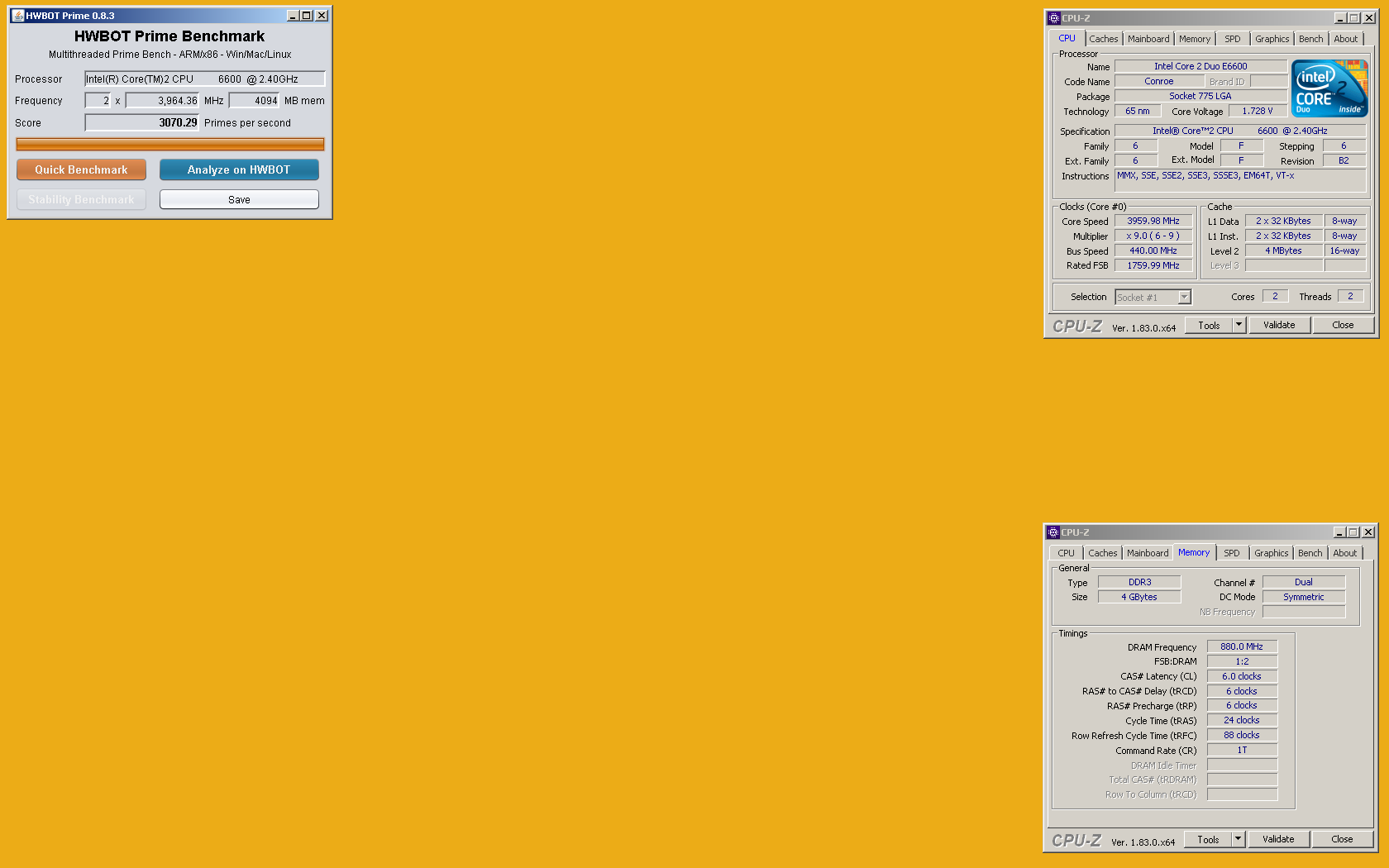Click the Code Name value Conroe
The image size is (1389, 868).
(x=1159, y=81)
